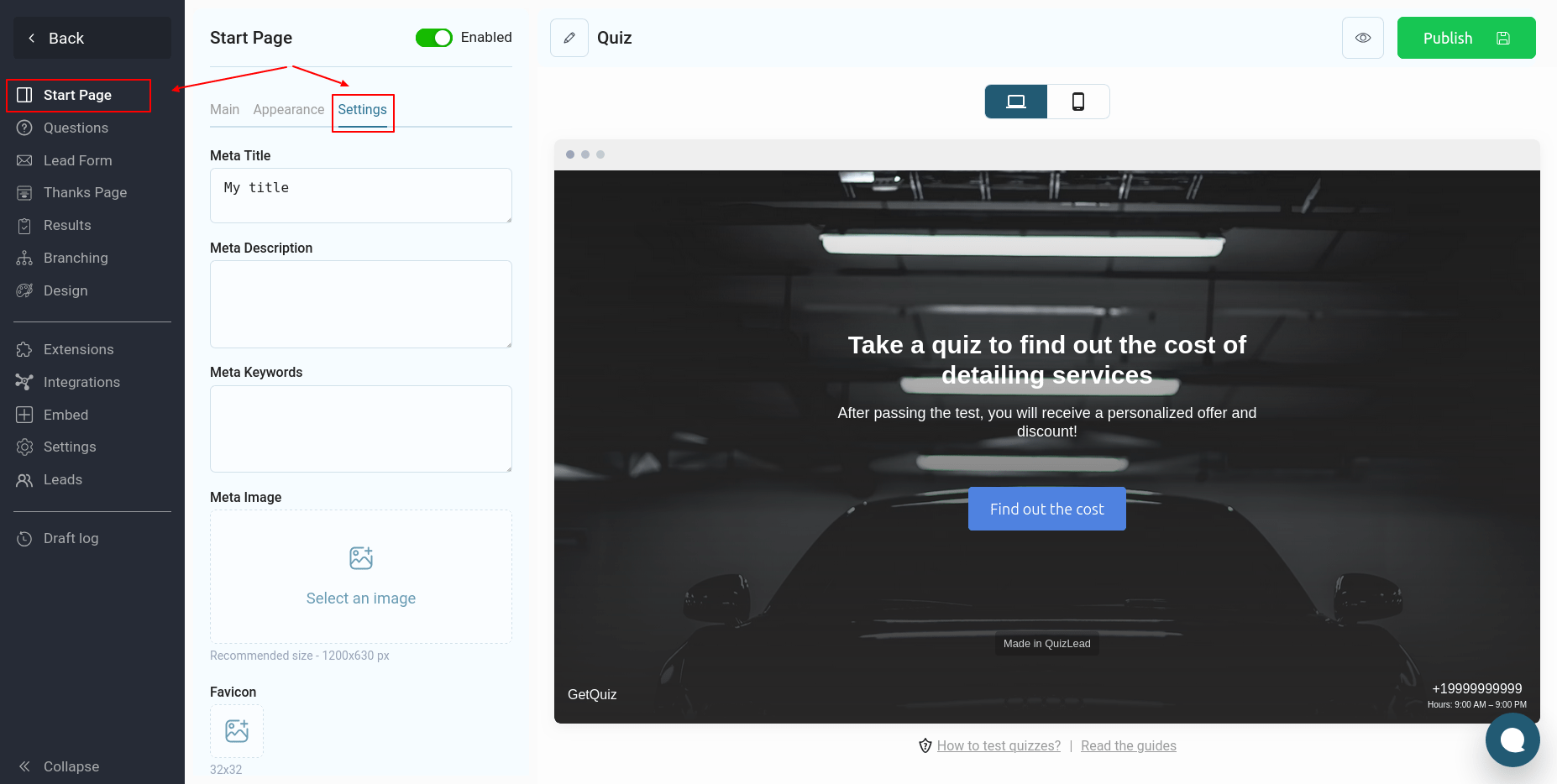Open the Design section
This screenshot has height=784, width=1557.
click(x=66, y=290)
